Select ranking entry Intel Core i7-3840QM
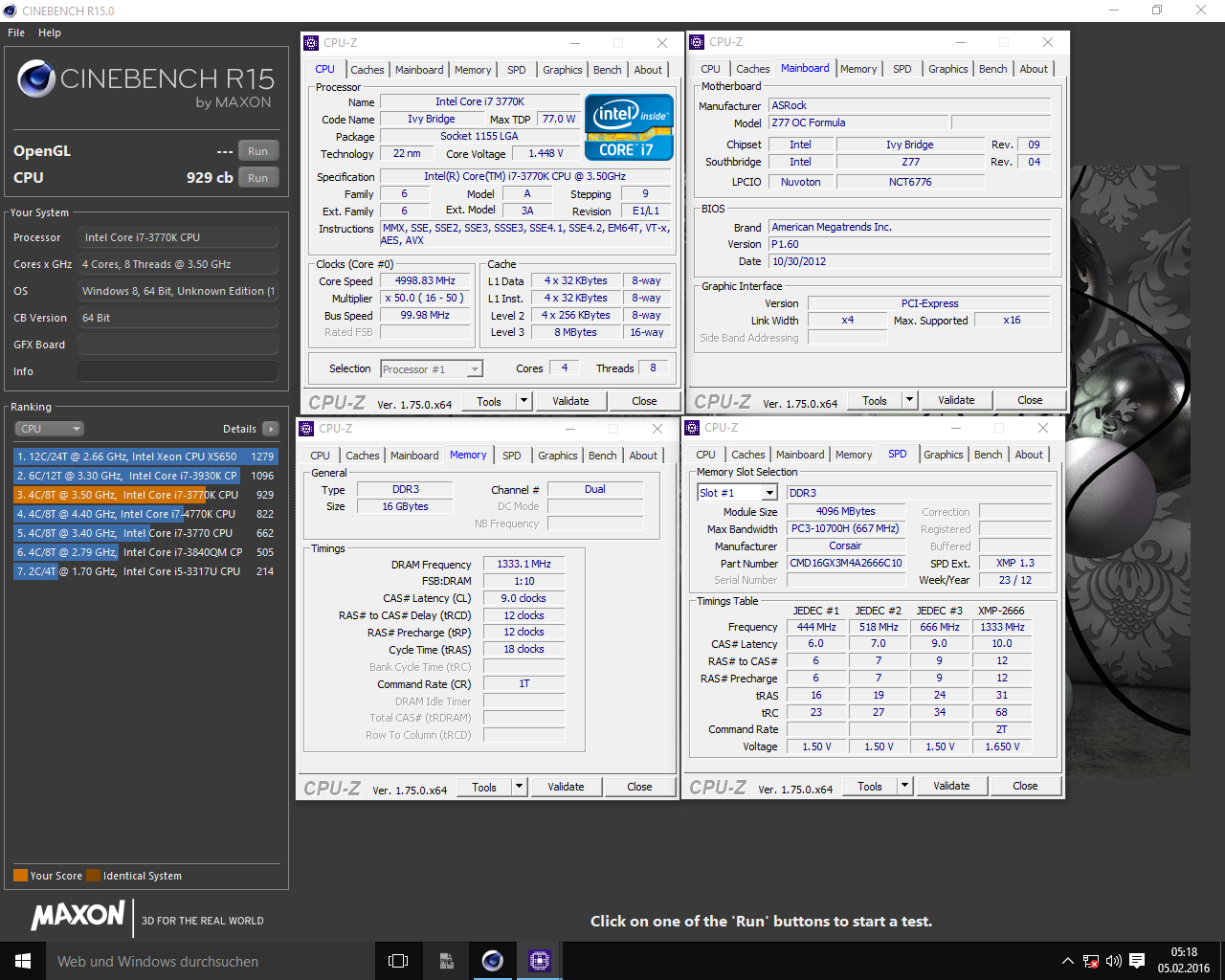The image size is (1225, 980). click(x=145, y=552)
